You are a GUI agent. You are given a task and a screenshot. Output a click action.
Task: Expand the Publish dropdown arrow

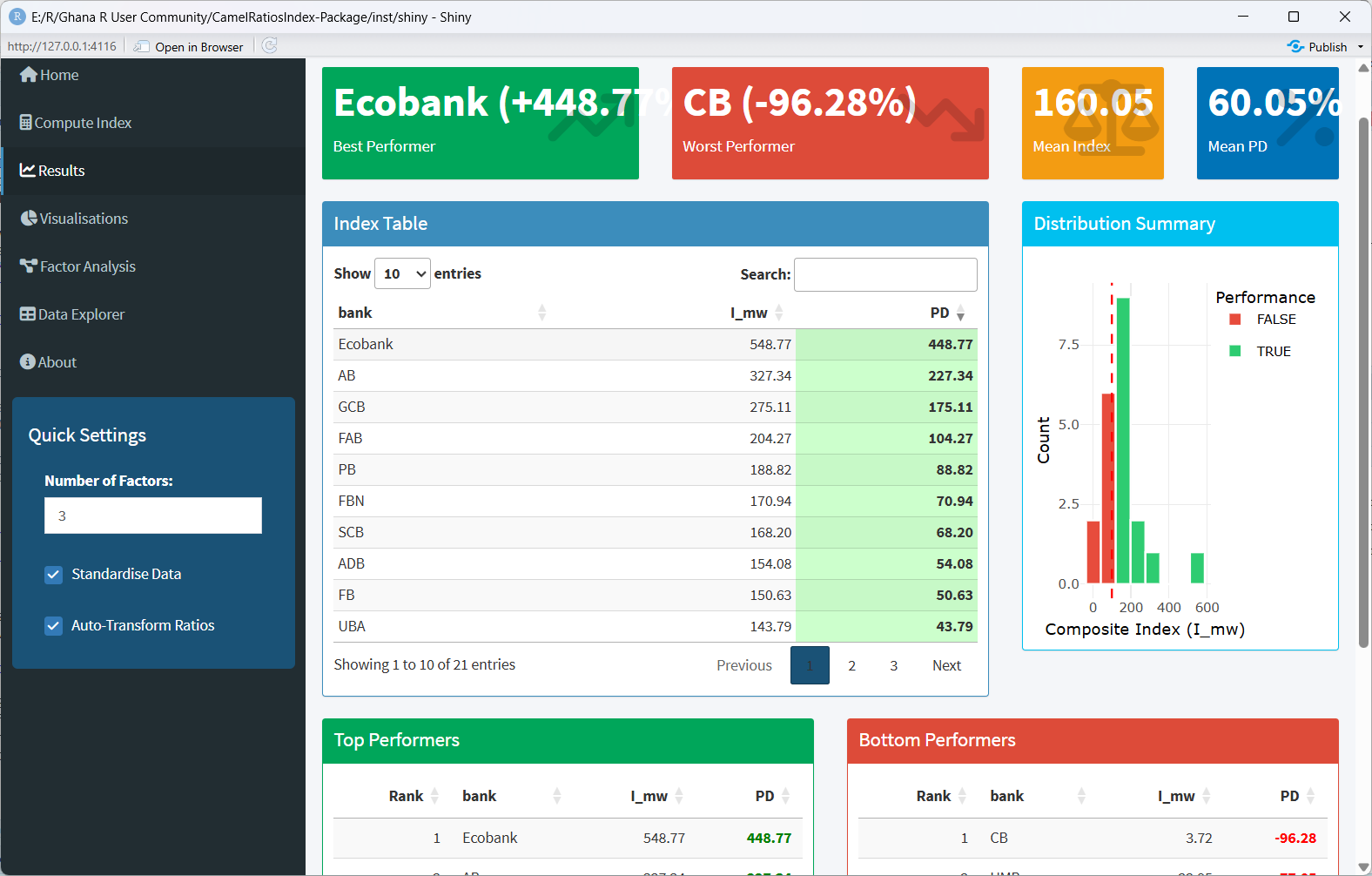pos(1361,47)
